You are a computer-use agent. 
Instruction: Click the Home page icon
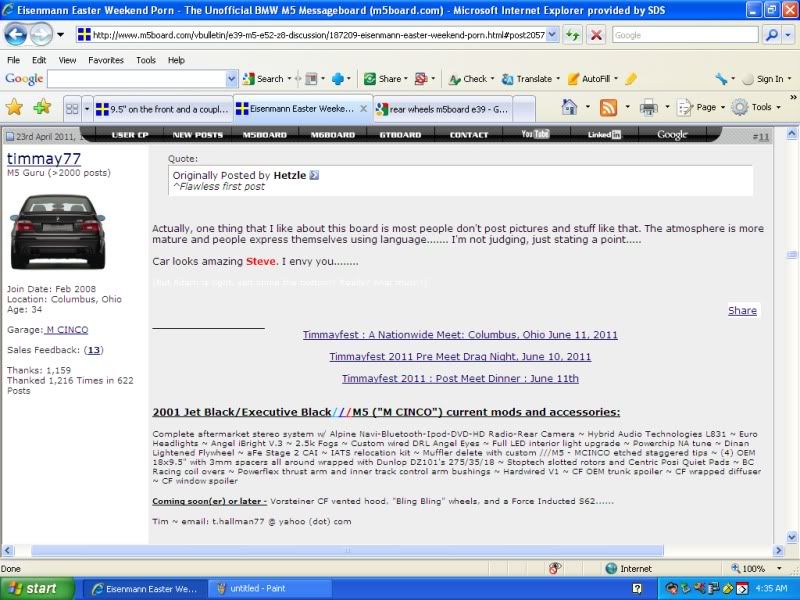click(x=569, y=107)
